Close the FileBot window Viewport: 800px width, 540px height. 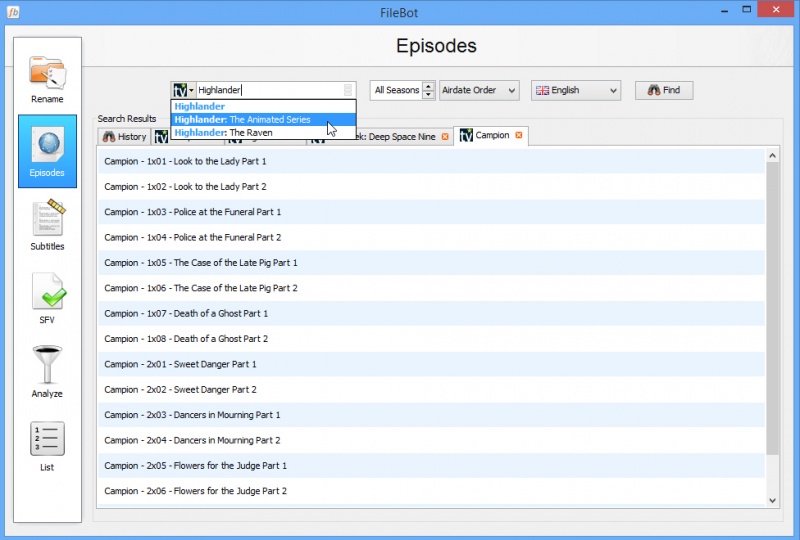coord(776,10)
